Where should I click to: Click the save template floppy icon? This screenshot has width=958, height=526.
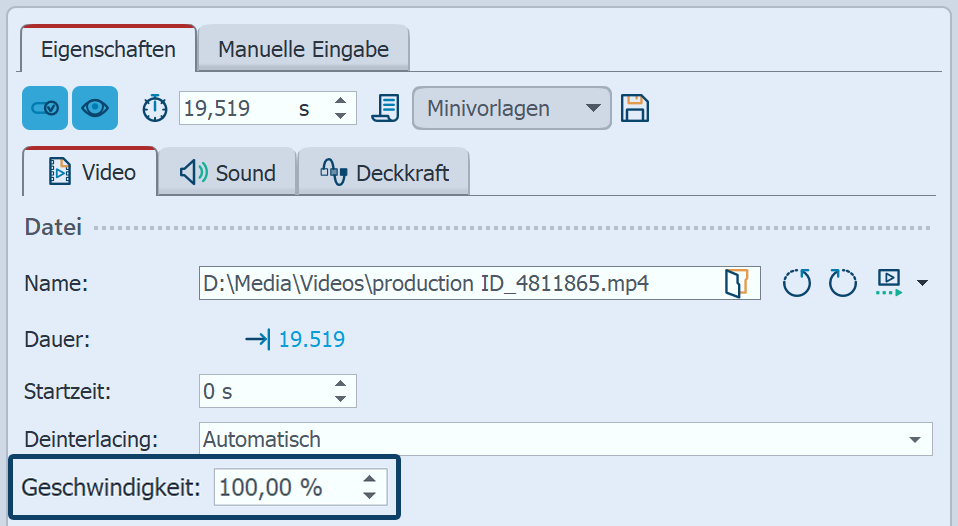tap(633, 108)
